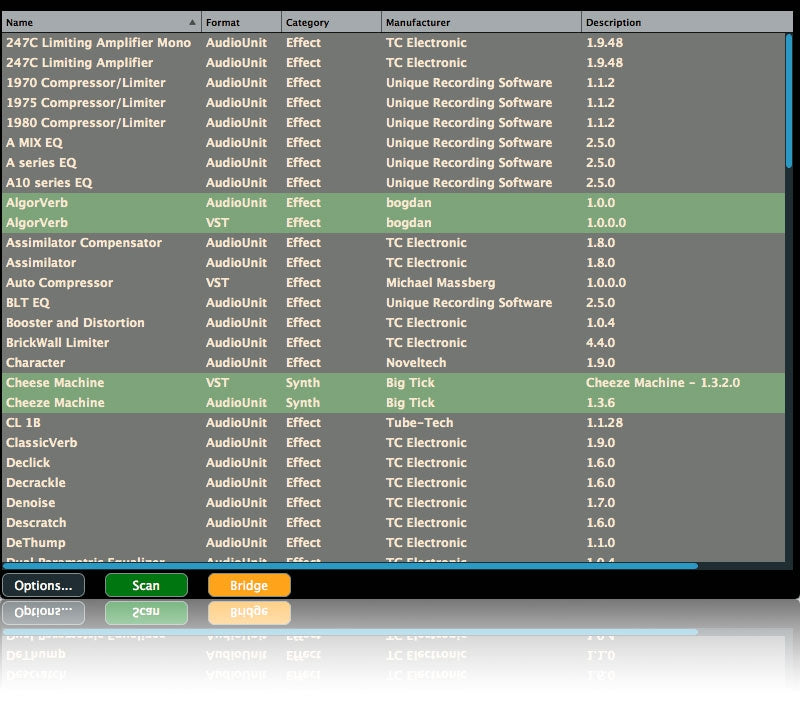800x710 pixels.
Task: Select the Declick plugin
Action: point(393,463)
